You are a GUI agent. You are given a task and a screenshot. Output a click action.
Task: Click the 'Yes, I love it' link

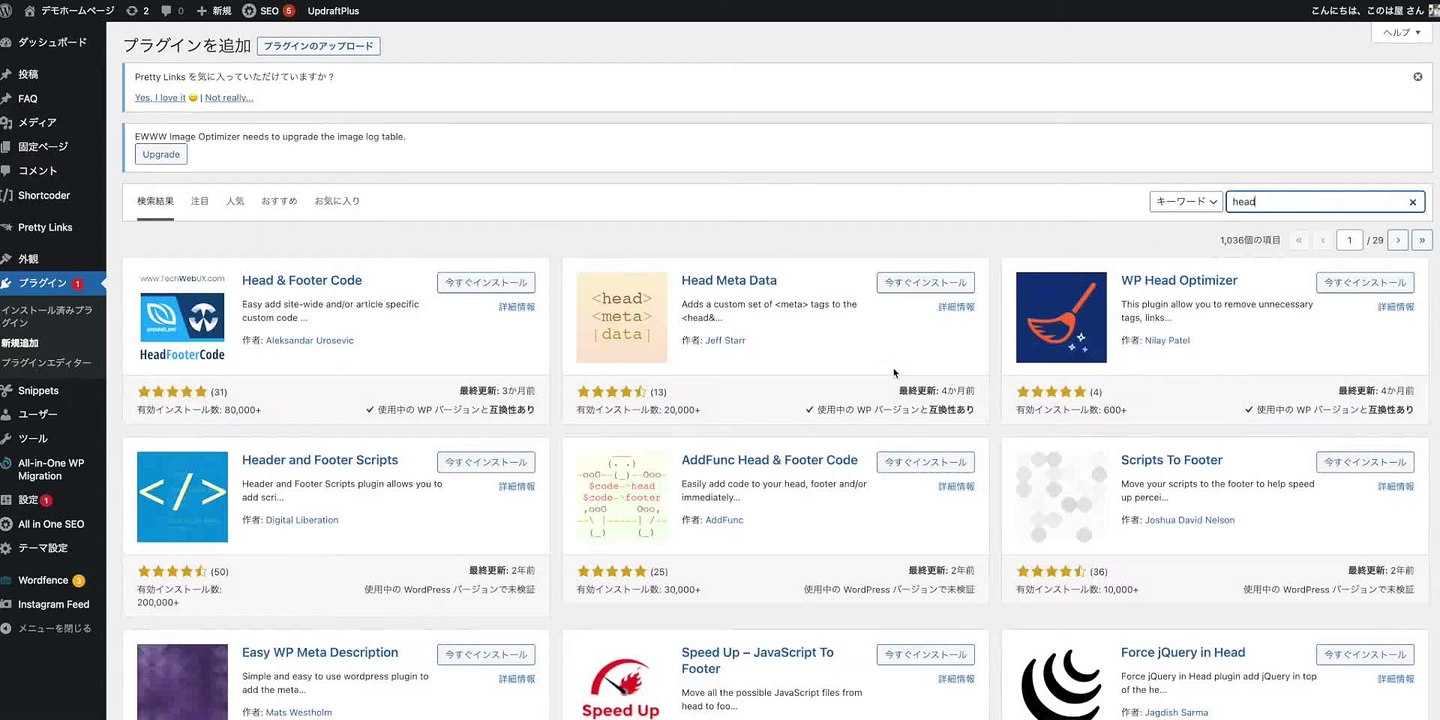click(x=160, y=98)
